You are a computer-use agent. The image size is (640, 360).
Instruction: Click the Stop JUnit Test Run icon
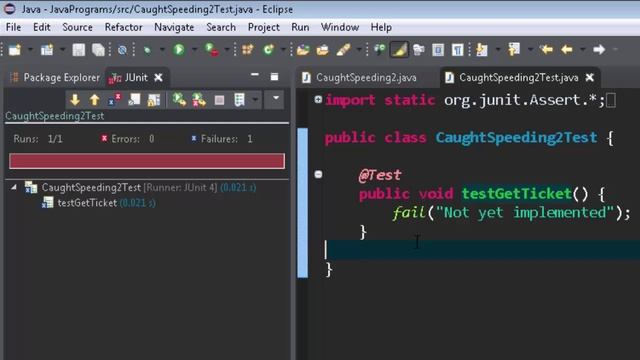tap(219, 100)
